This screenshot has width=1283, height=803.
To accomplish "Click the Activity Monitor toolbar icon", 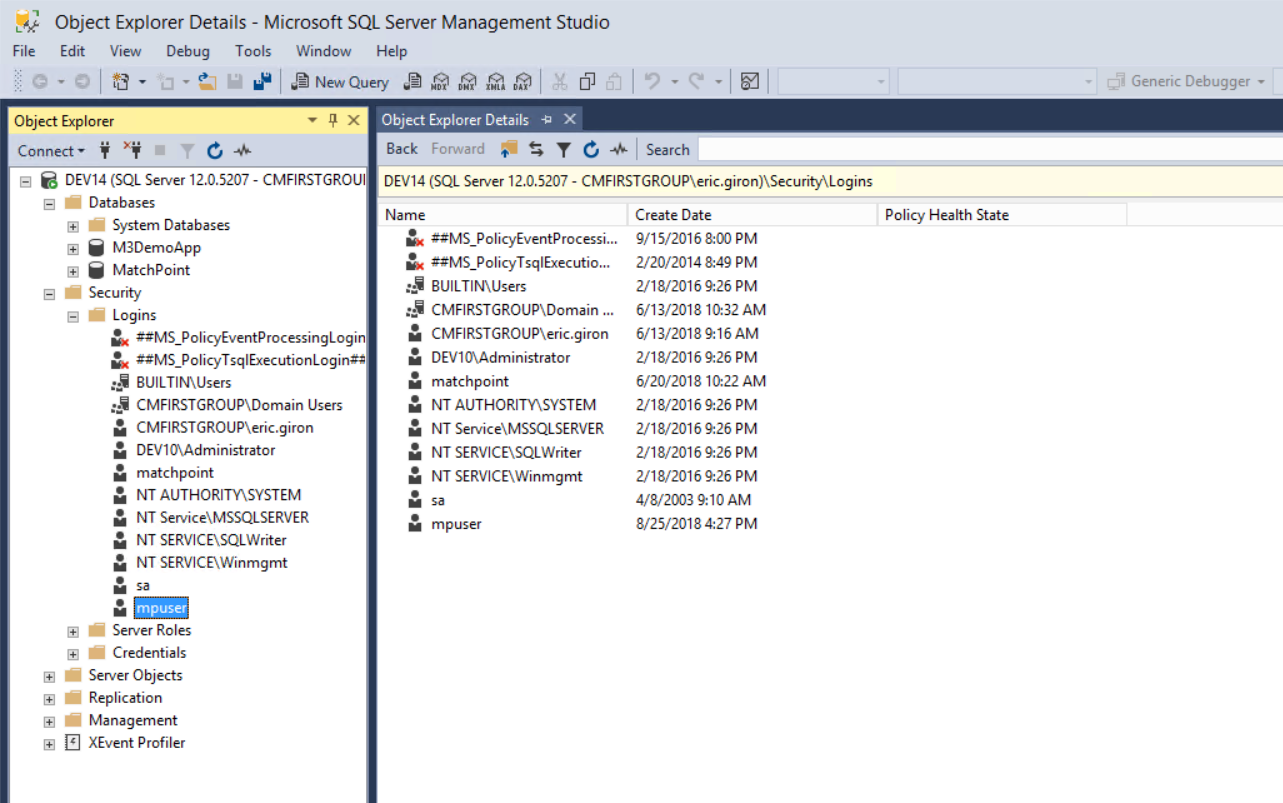I will 750,82.
